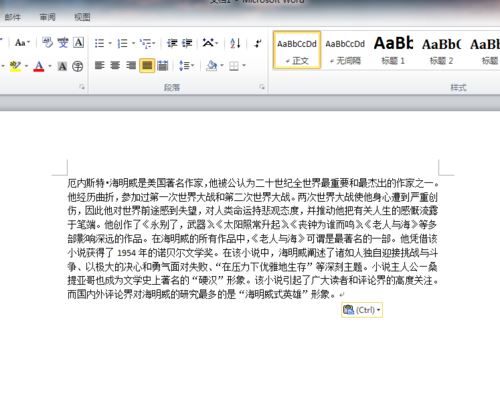500x398 pixels.
Task: Open the Phonetic Guide (变) tool
Action: coord(63,43)
